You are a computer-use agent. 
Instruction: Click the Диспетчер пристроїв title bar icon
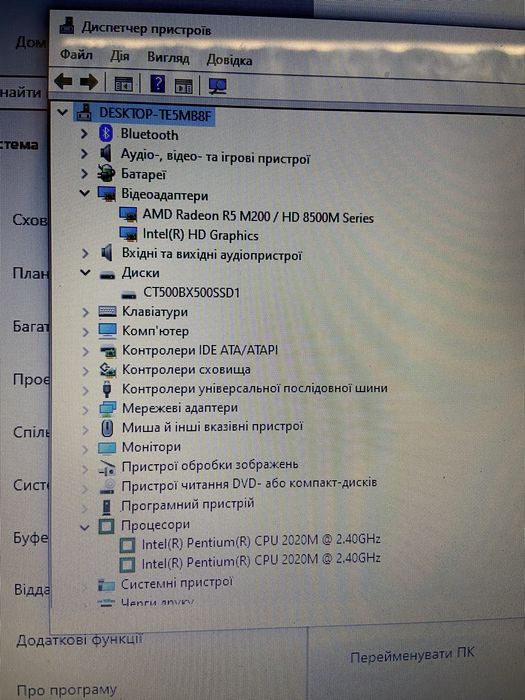point(67,25)
